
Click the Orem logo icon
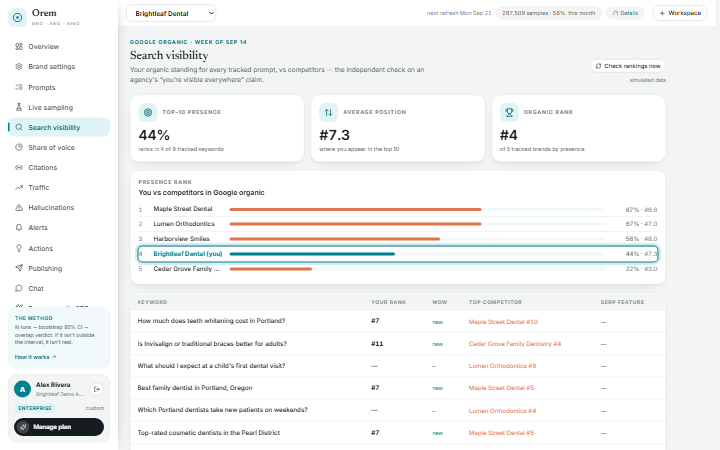(x=17, y=17)
